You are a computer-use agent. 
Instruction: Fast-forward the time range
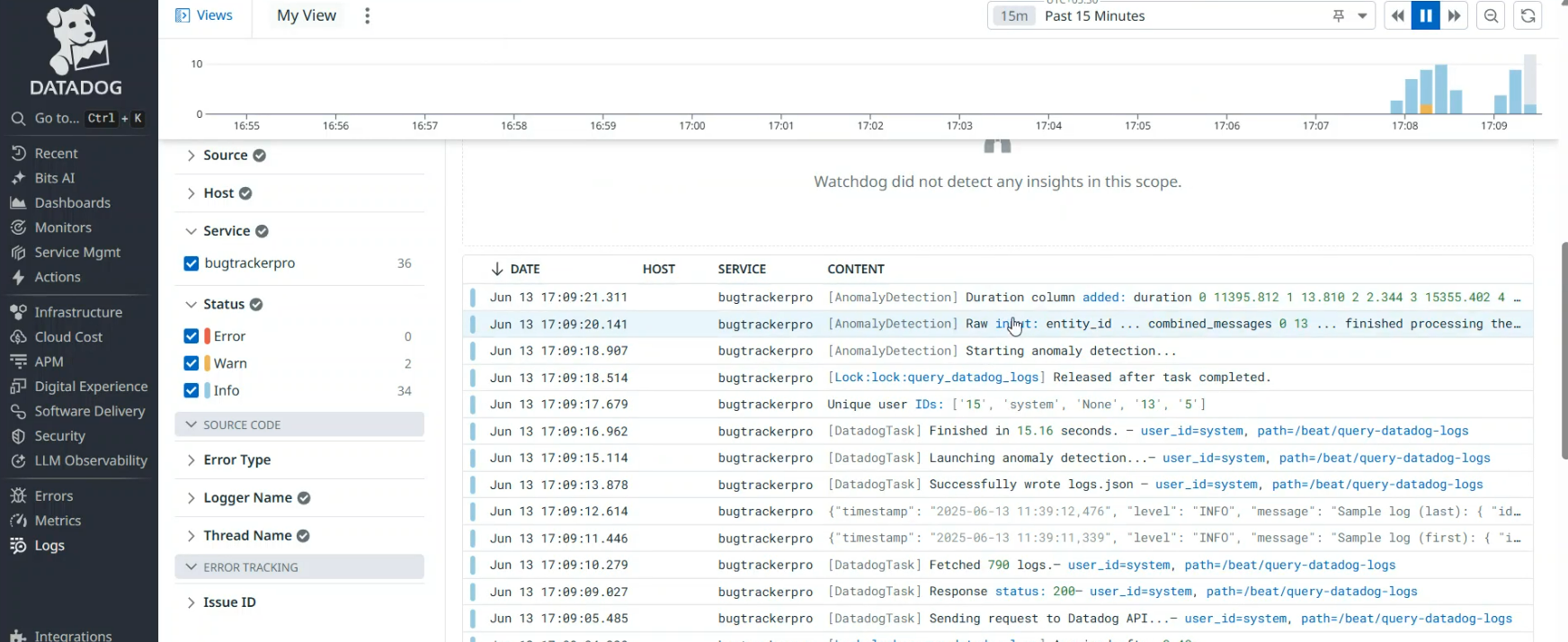coord(1454,16)
